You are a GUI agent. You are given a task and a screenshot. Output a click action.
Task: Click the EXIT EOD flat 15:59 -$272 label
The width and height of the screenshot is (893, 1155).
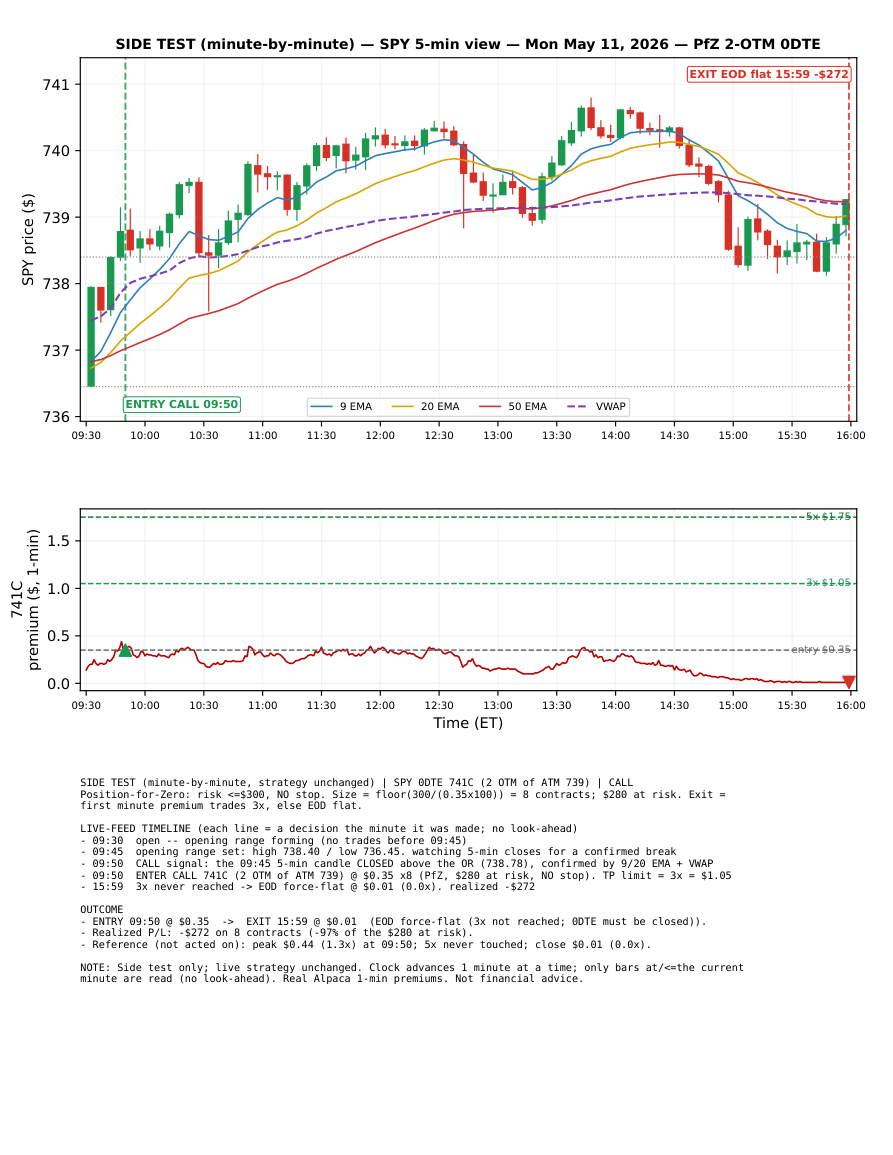tap(769, 74)
